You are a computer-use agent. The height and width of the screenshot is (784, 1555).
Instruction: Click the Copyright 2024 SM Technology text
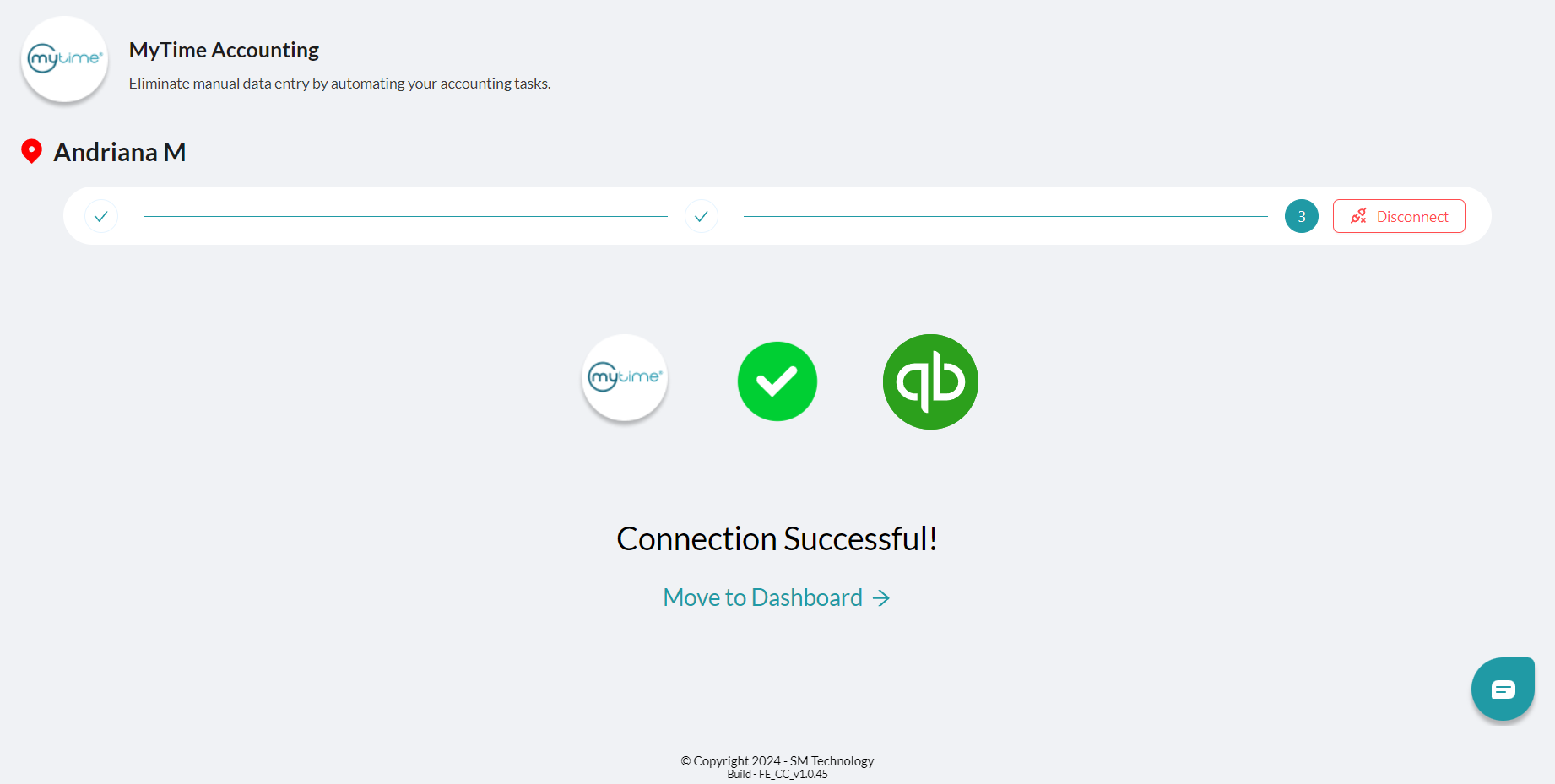click(x=777, y=761)
